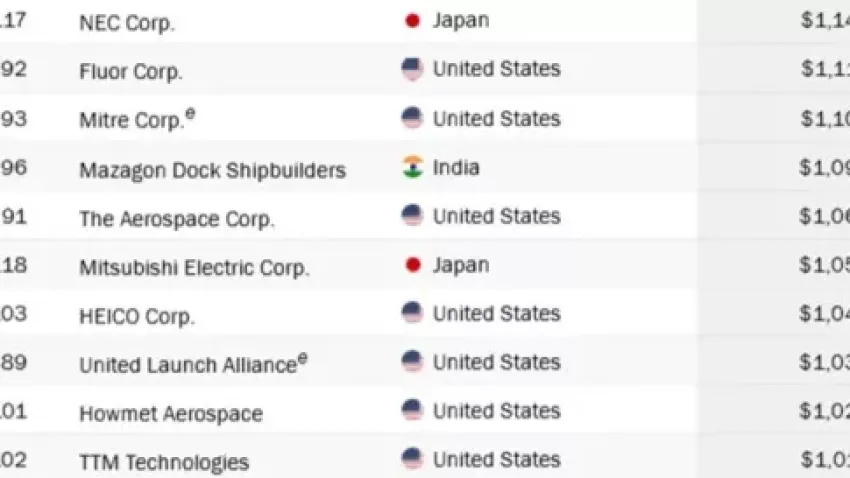Image resolution: width=850 pixels, height=478 pixels.
Task: Select United Launch Alliance company name
Action: pyautogui.click(x=187, y=365)
